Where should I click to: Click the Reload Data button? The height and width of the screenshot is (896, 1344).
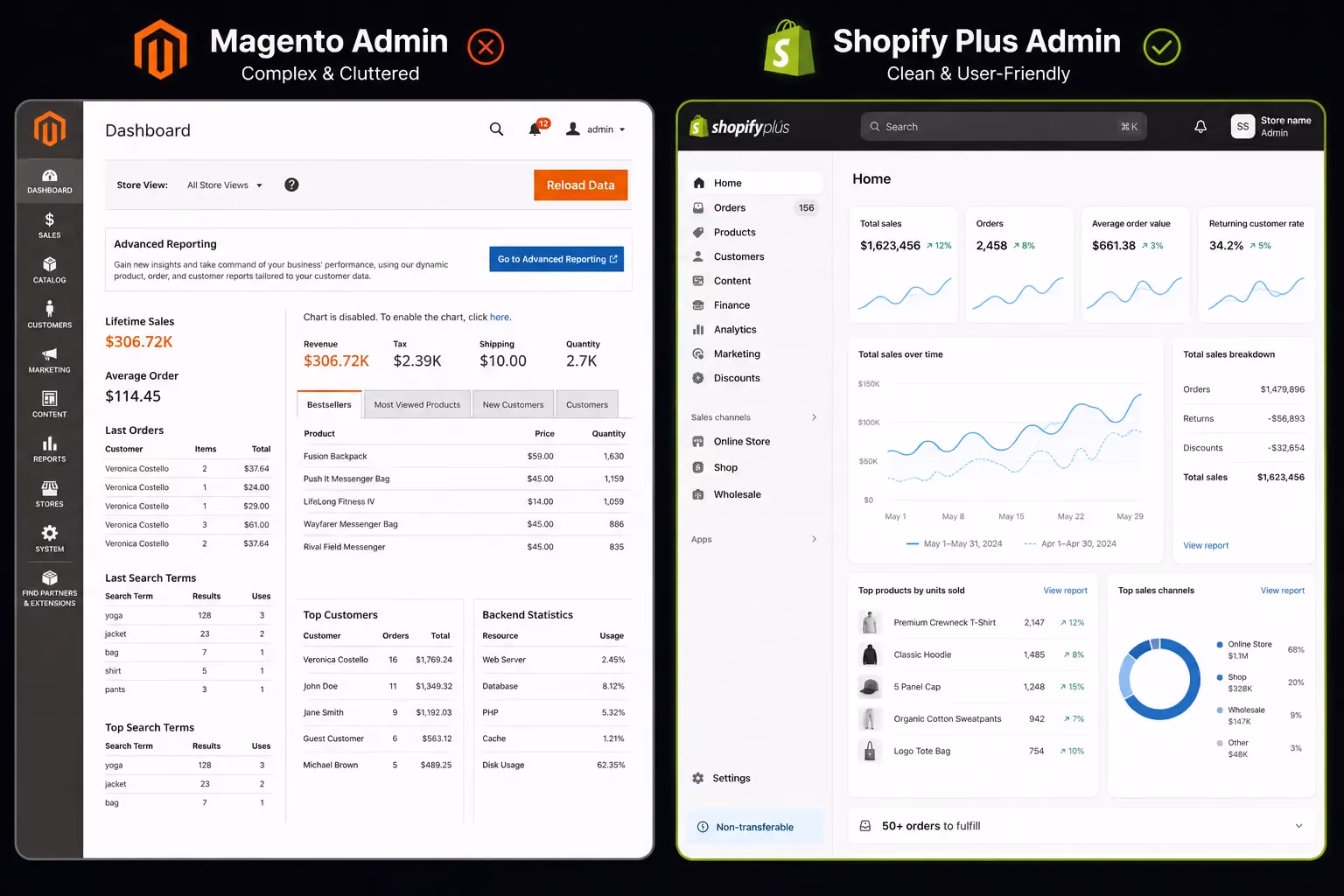point(581,185)
